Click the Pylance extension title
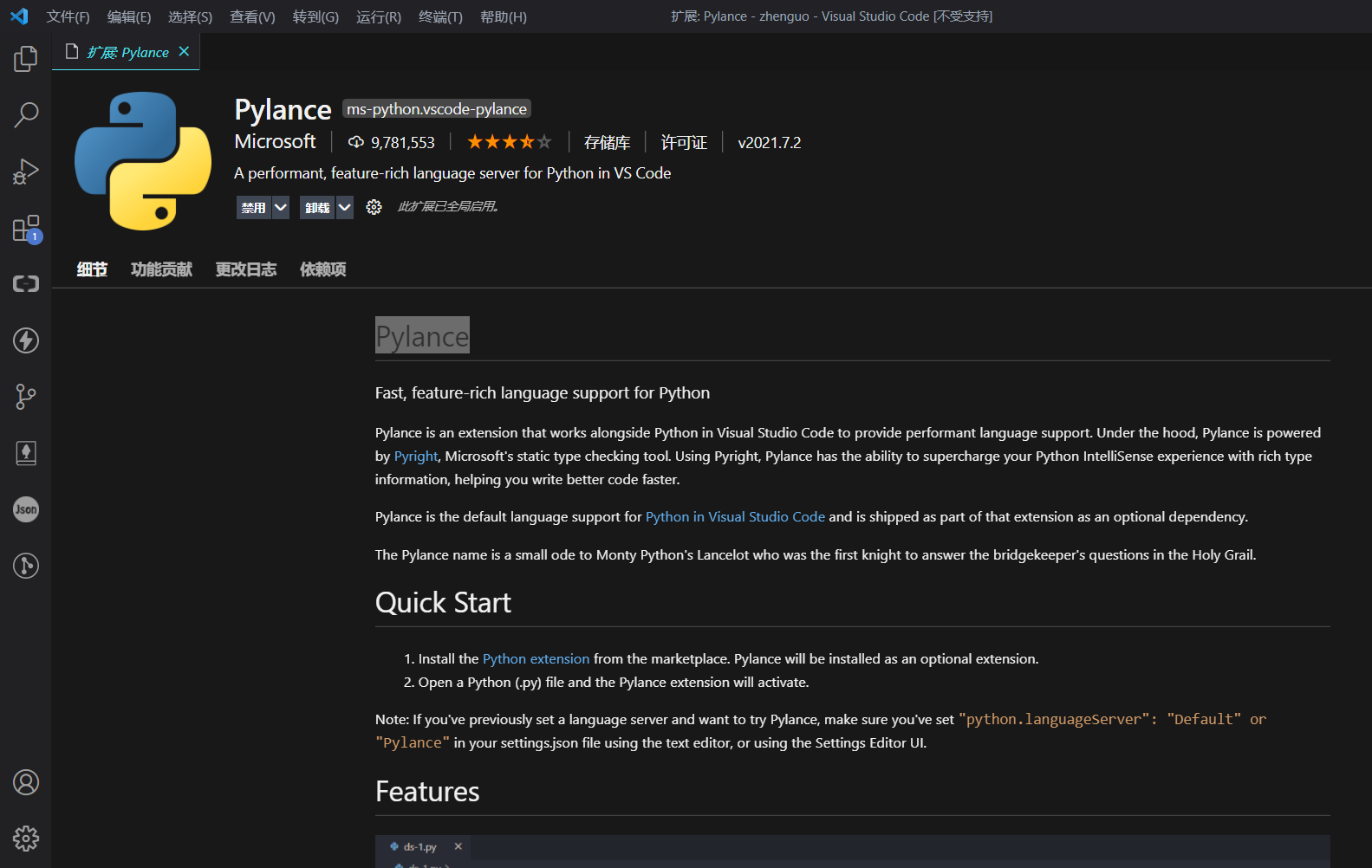Viewport: 1372px width, 868px height. click(283, 109)
